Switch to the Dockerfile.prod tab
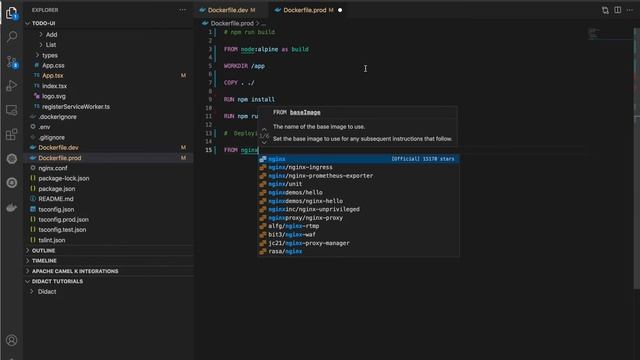 pyautogui.click(x=308, y=10)
